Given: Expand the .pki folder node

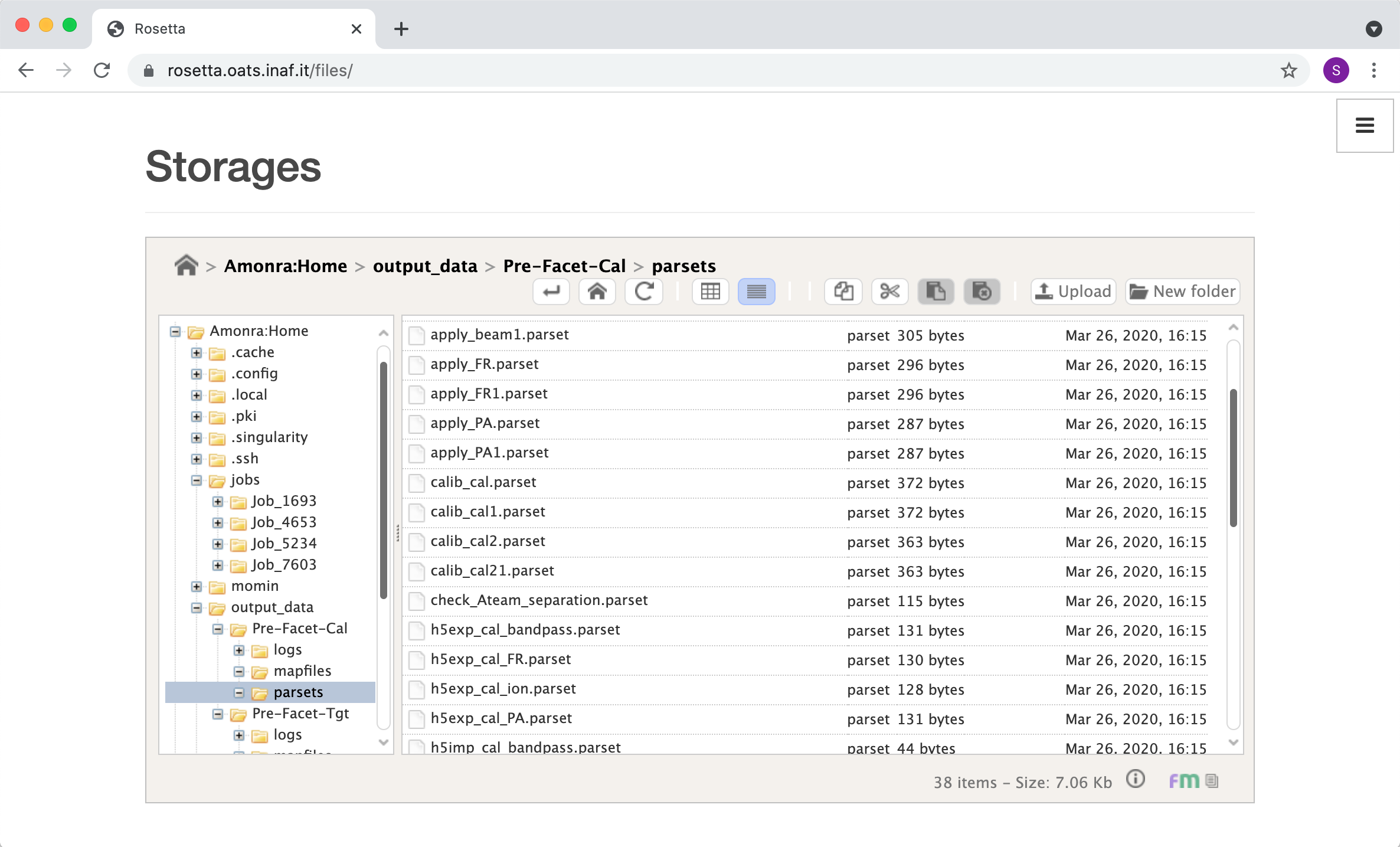Looking at the screenshot, I should click(x=197, y=417).
